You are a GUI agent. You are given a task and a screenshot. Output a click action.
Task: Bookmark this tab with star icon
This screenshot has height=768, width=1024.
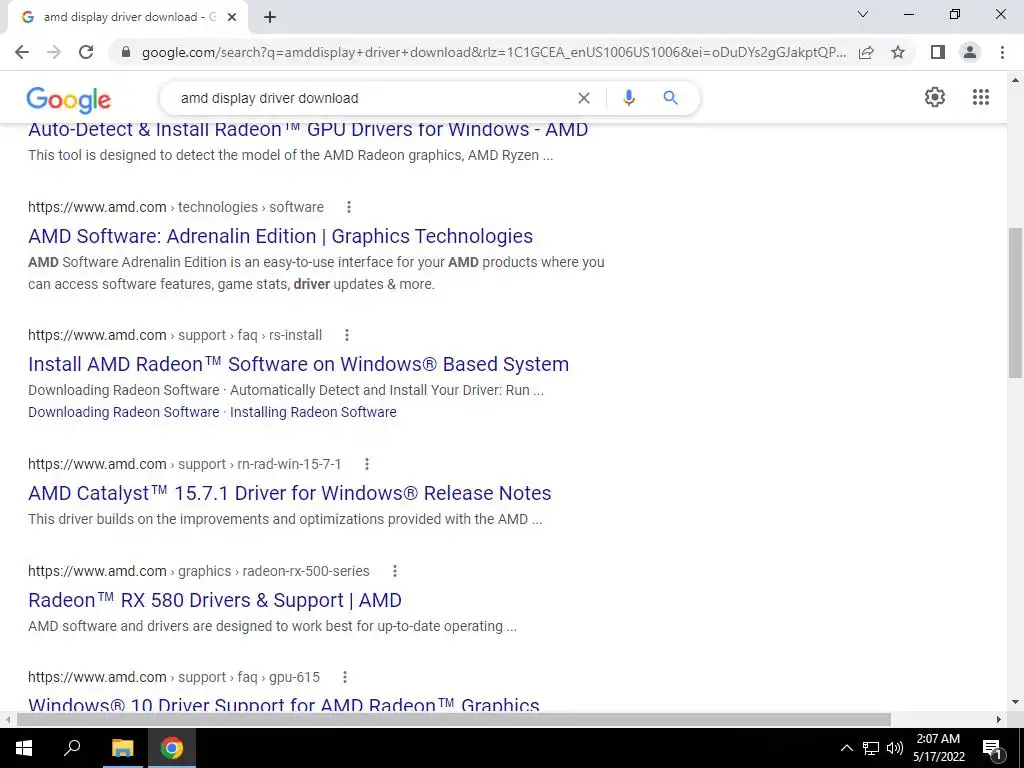[x=898, y=52]
